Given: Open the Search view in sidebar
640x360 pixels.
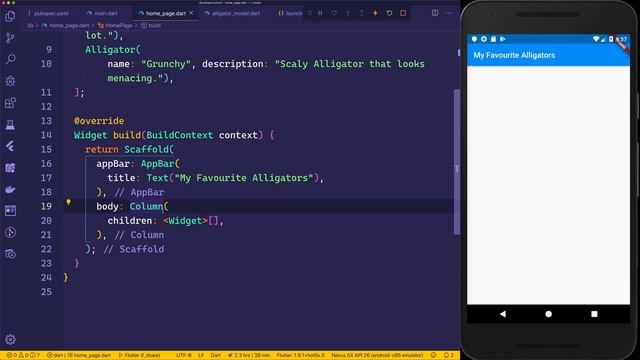Looking at the screenshot, I should pos(10,59).
